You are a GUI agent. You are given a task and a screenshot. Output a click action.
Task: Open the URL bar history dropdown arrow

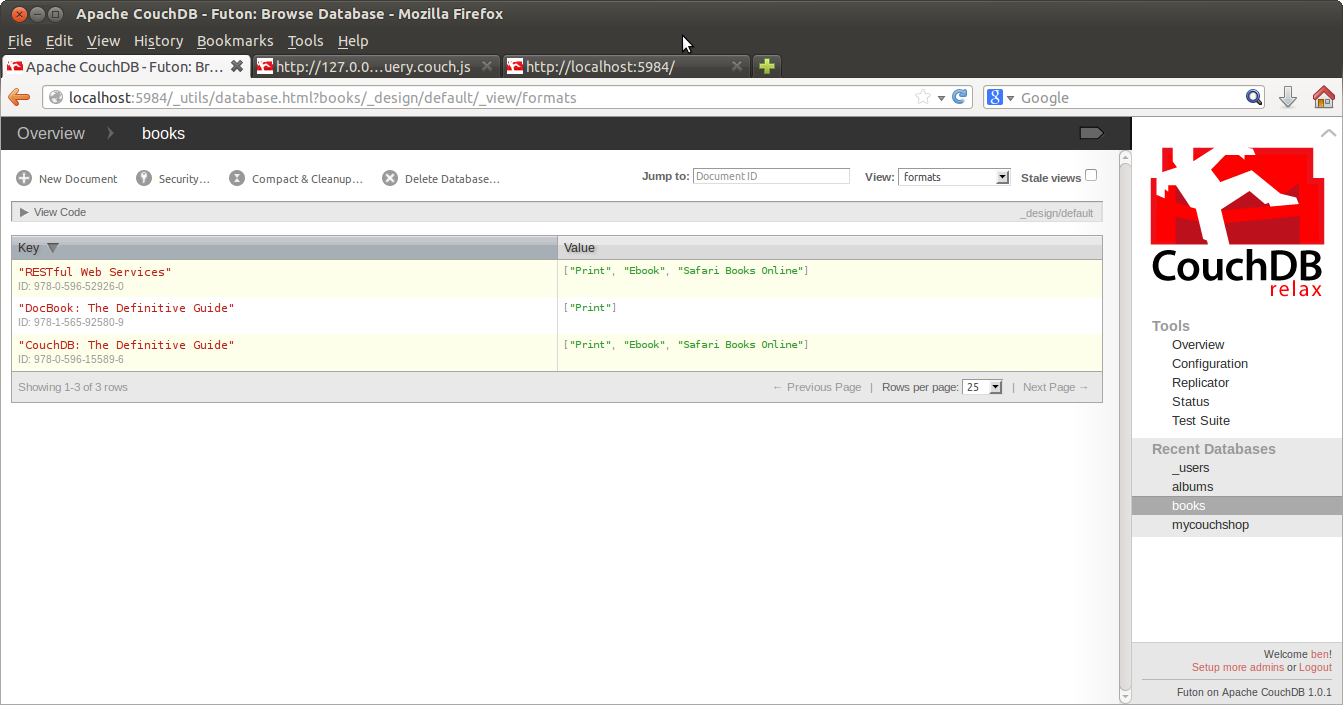(942, 98)
